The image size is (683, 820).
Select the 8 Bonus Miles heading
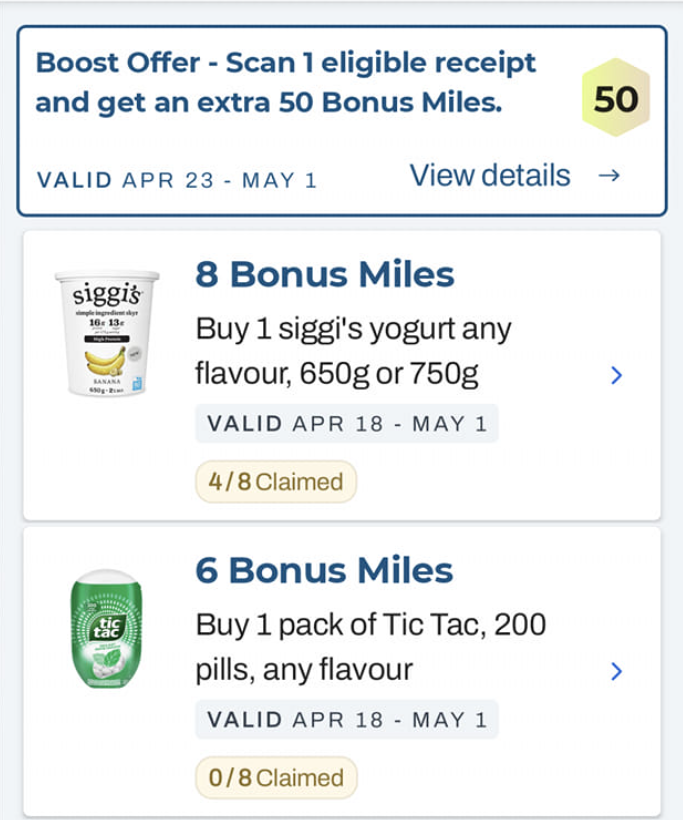click(324, 275)
